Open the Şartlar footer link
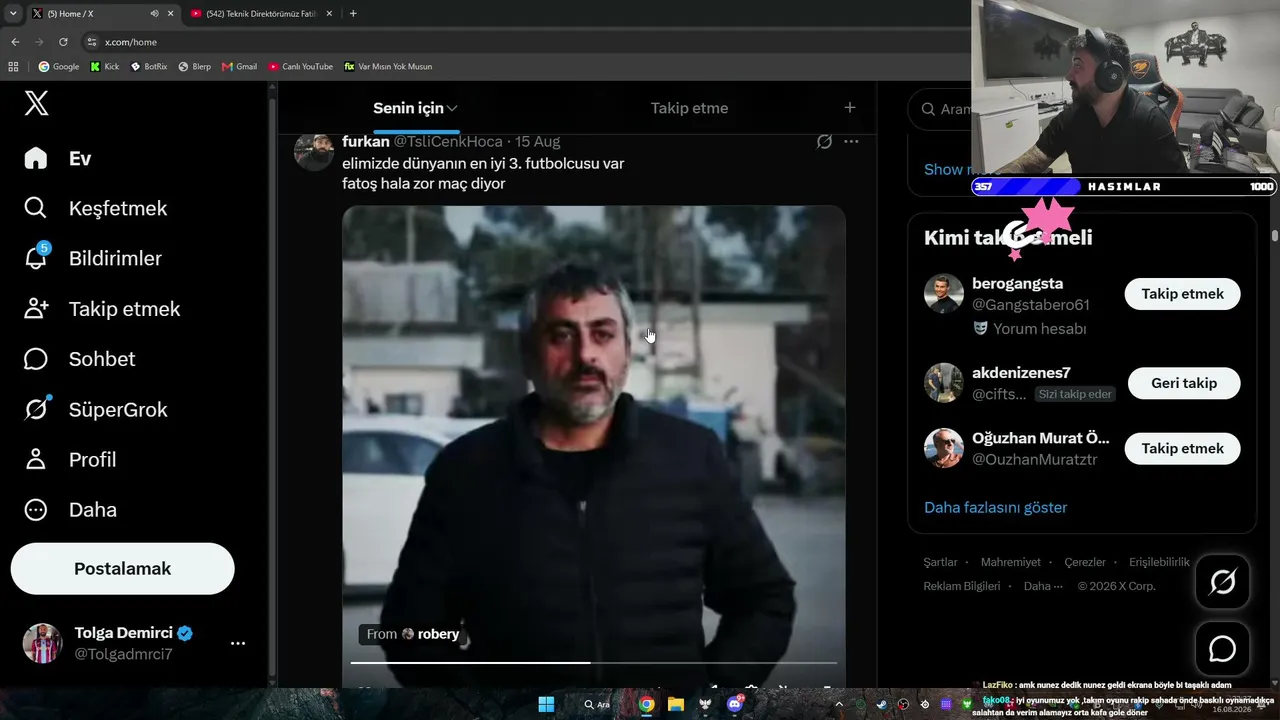Screen dimensions: 1280x720 click(940, 562)
